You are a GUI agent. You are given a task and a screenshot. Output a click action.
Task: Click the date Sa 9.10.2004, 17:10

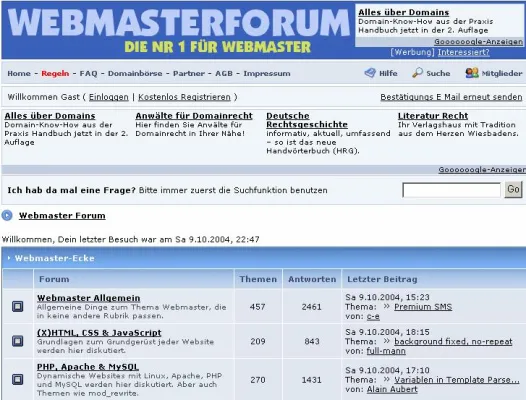387,370
